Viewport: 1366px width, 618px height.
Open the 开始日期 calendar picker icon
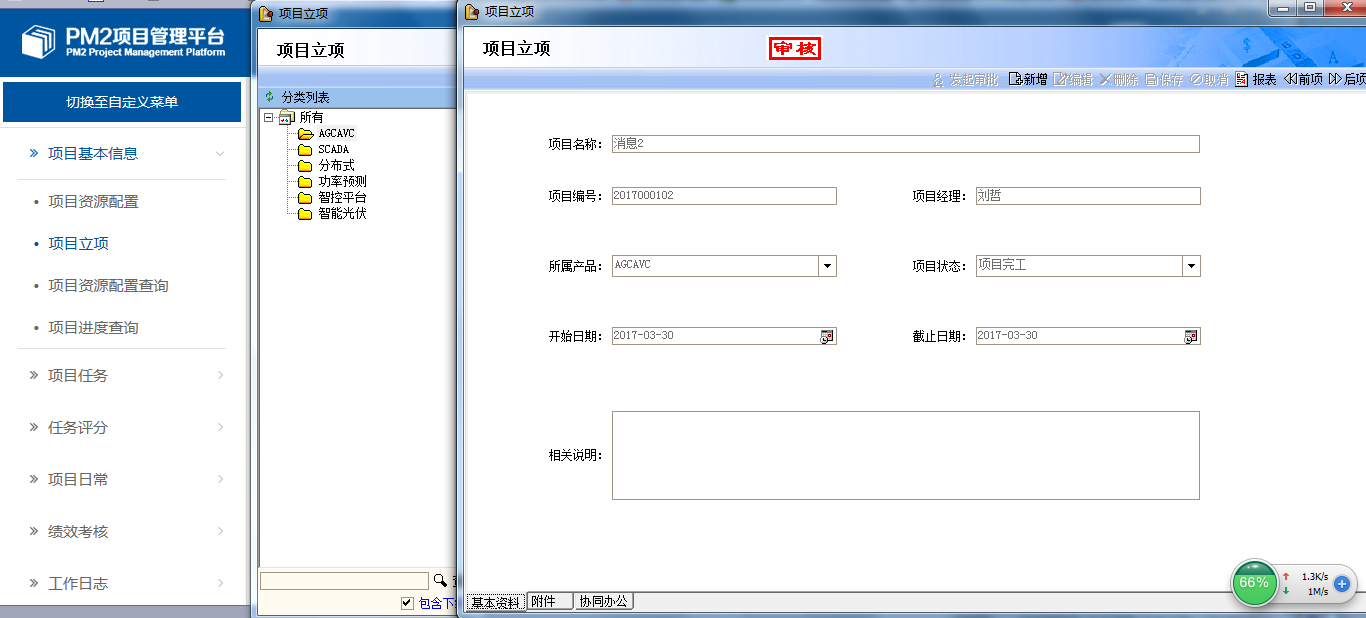(x=827, y=337)
